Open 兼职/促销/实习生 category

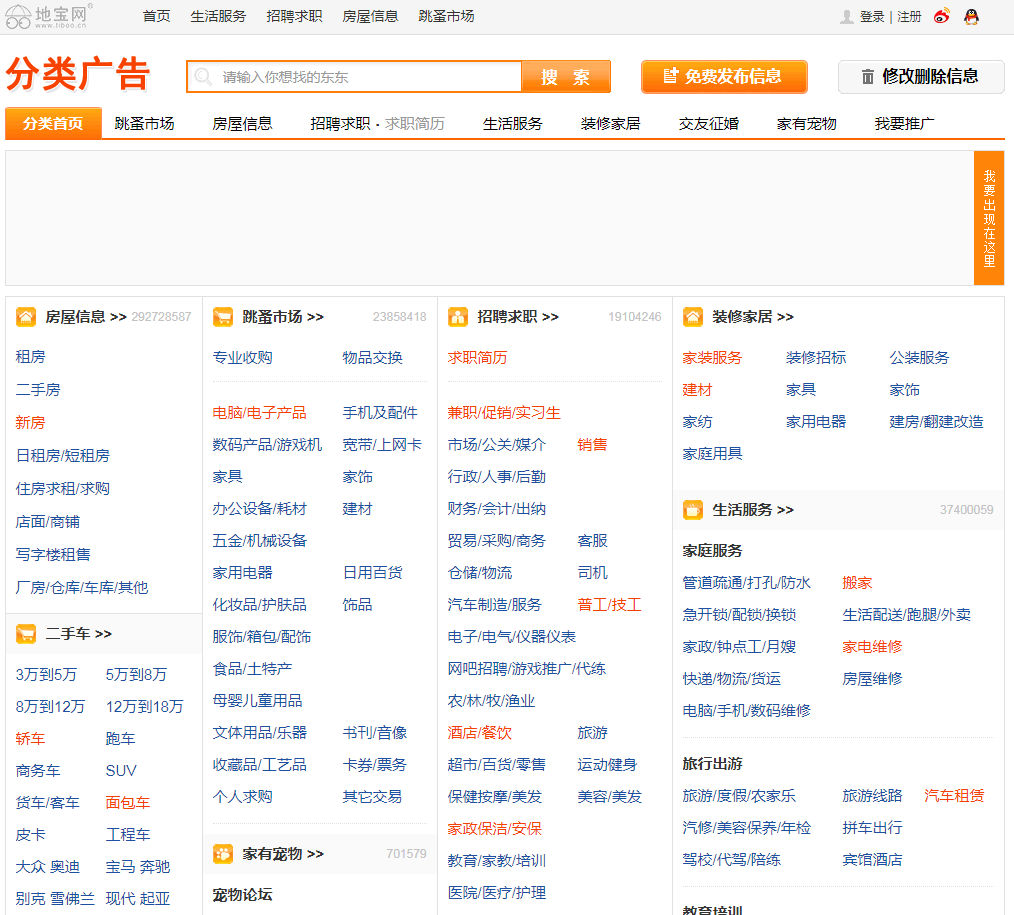point(504,413)
